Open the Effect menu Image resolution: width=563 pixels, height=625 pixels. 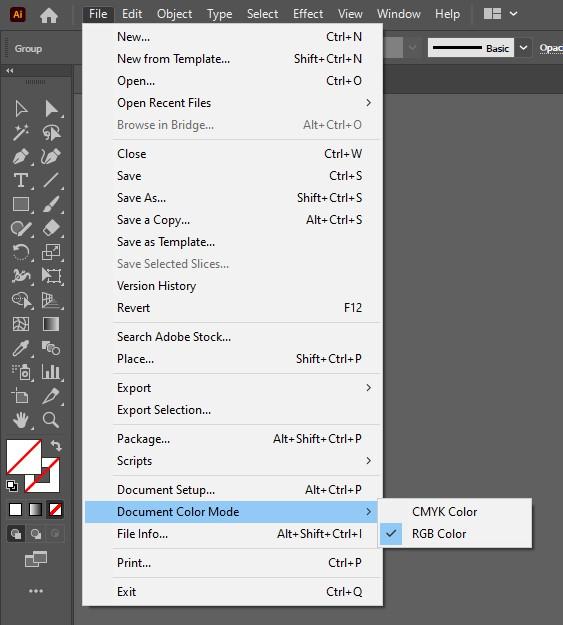coord(308,14)
